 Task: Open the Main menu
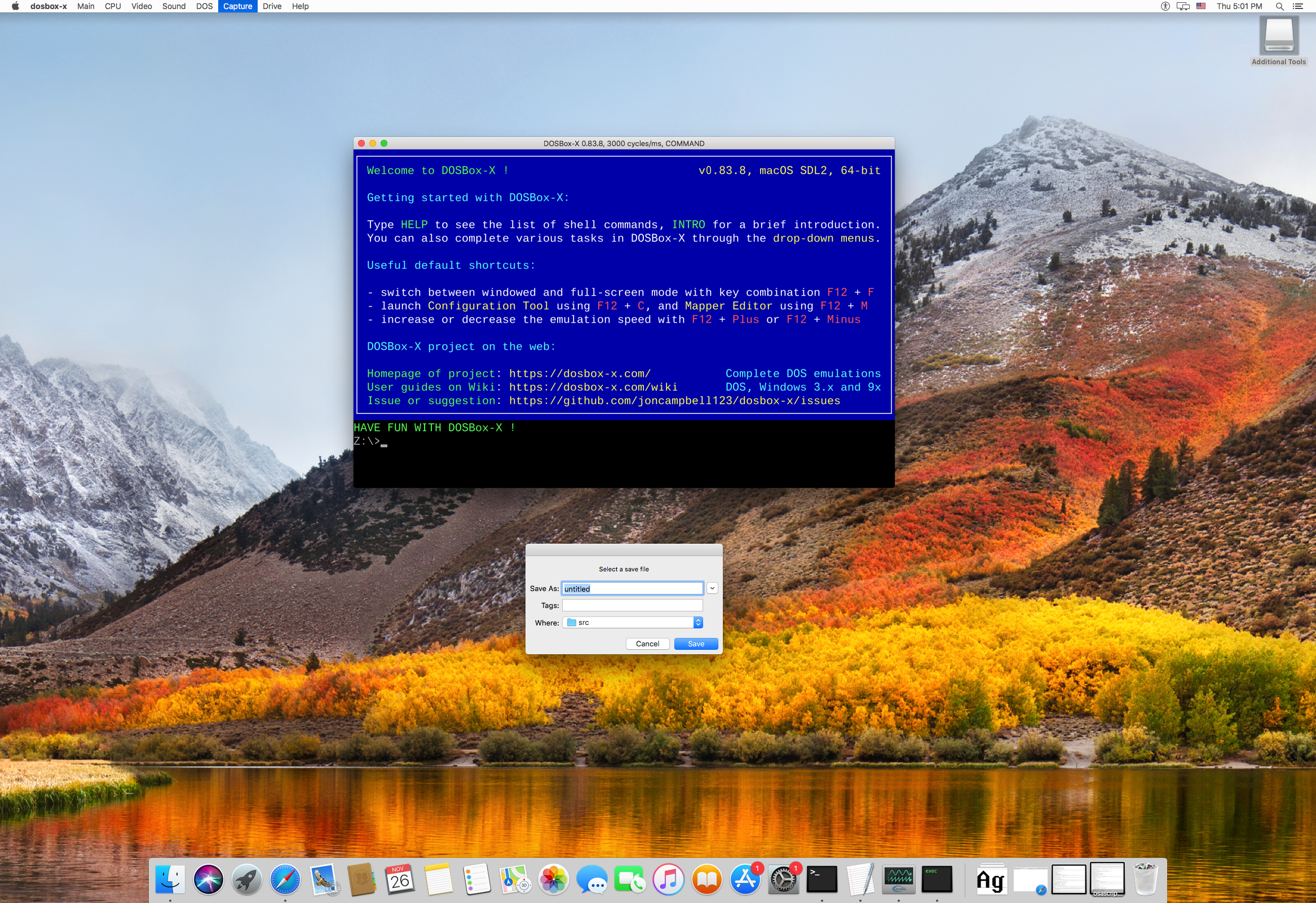tap(86, 6)
